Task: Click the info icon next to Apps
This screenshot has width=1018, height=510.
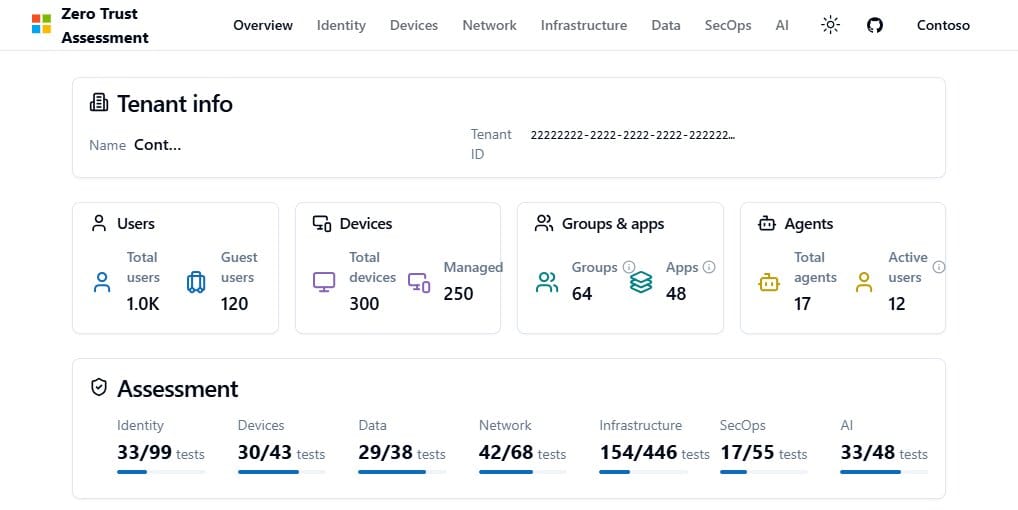Action: (709, 267)
